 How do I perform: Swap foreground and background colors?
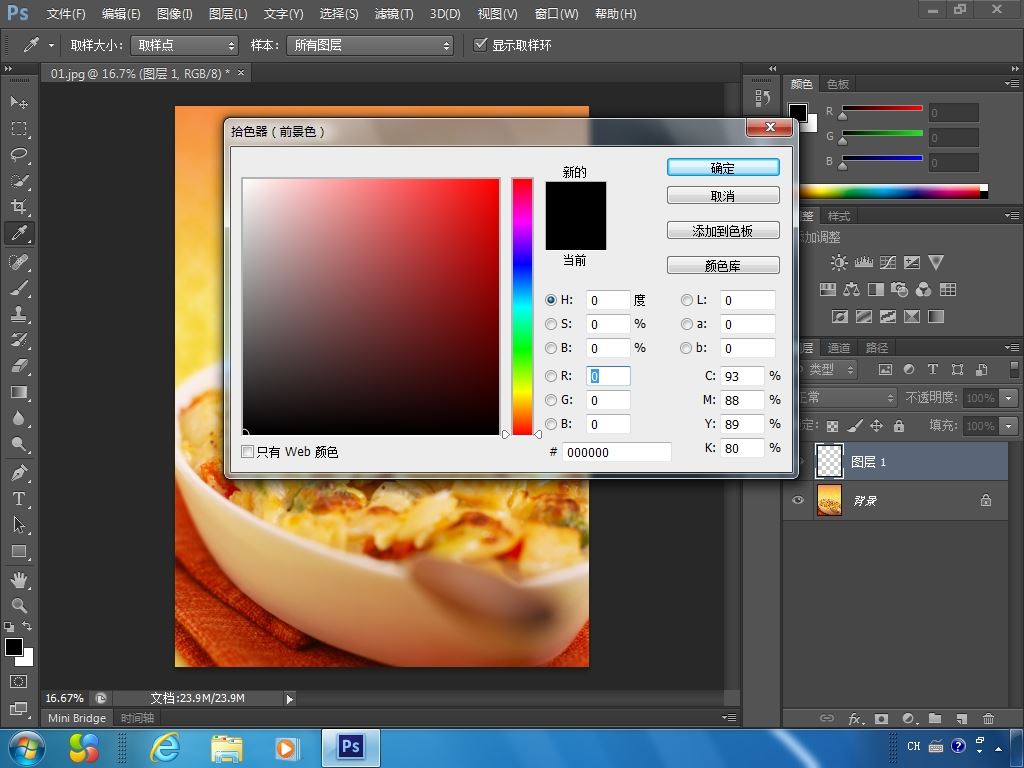click(27, 626)
